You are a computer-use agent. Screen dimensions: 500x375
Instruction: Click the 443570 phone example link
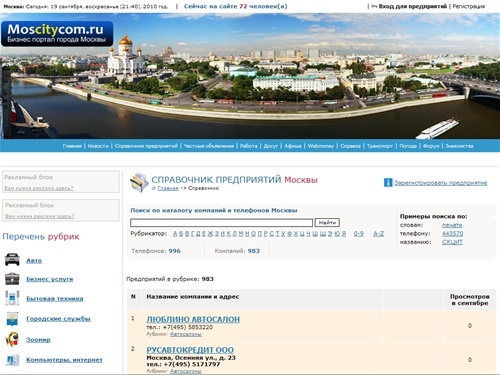[452, 233]
